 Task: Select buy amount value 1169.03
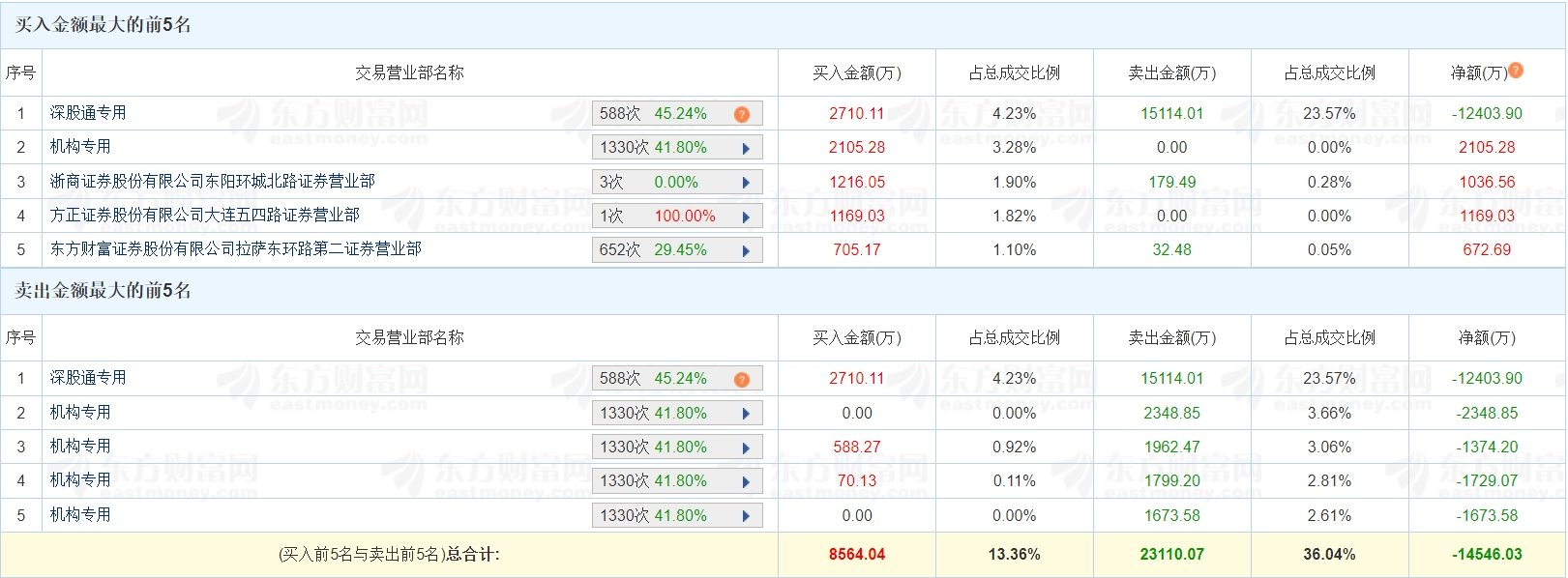[857, 217]
